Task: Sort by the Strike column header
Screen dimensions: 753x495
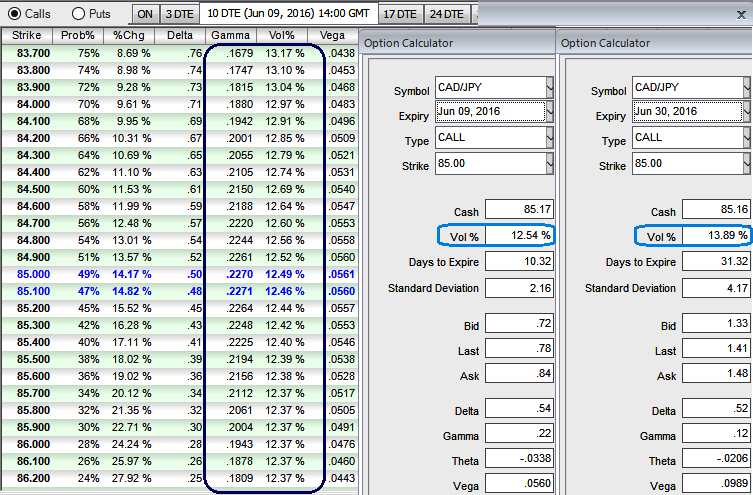Action: click(x=26, y=36)
